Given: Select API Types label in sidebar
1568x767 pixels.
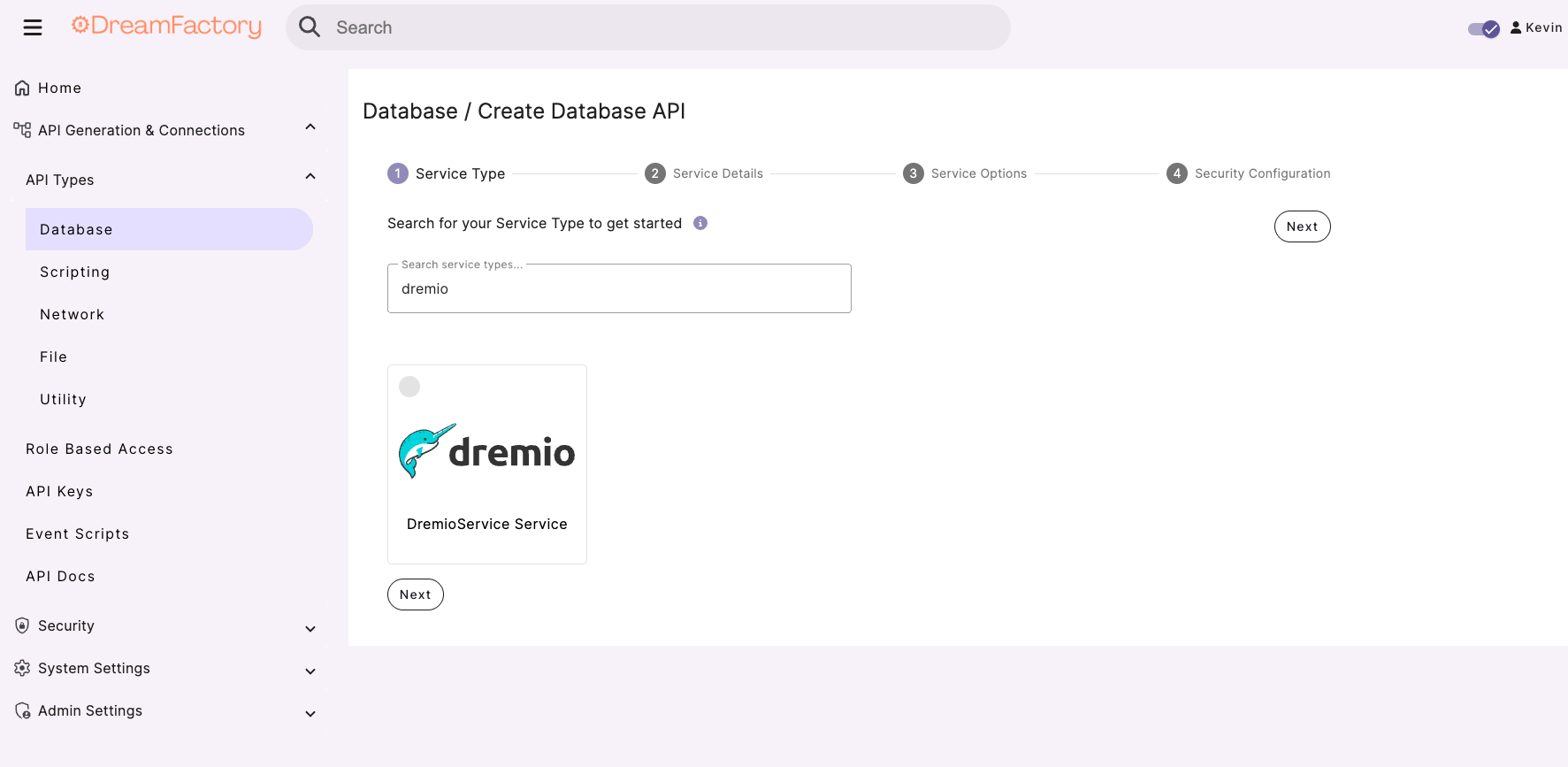Looking at the screenshot, I should 60,180.
